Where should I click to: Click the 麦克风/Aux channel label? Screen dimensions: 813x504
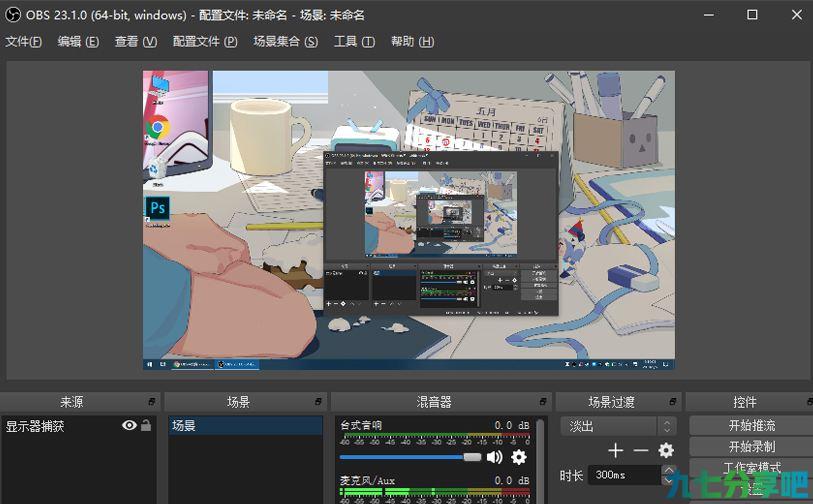click(367, 481)
